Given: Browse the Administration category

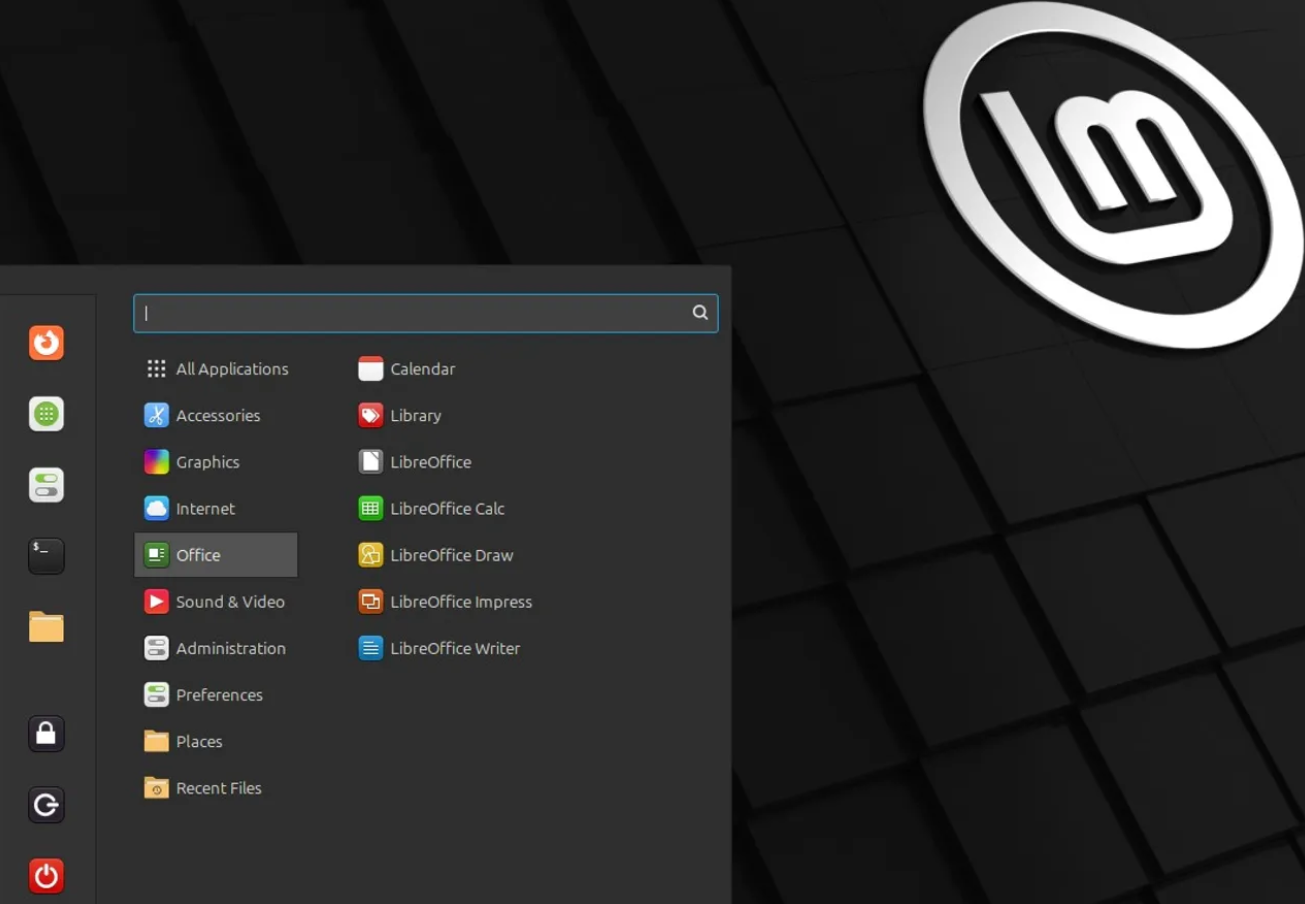Looking at the screenshot, I should (x=216, y=648).
